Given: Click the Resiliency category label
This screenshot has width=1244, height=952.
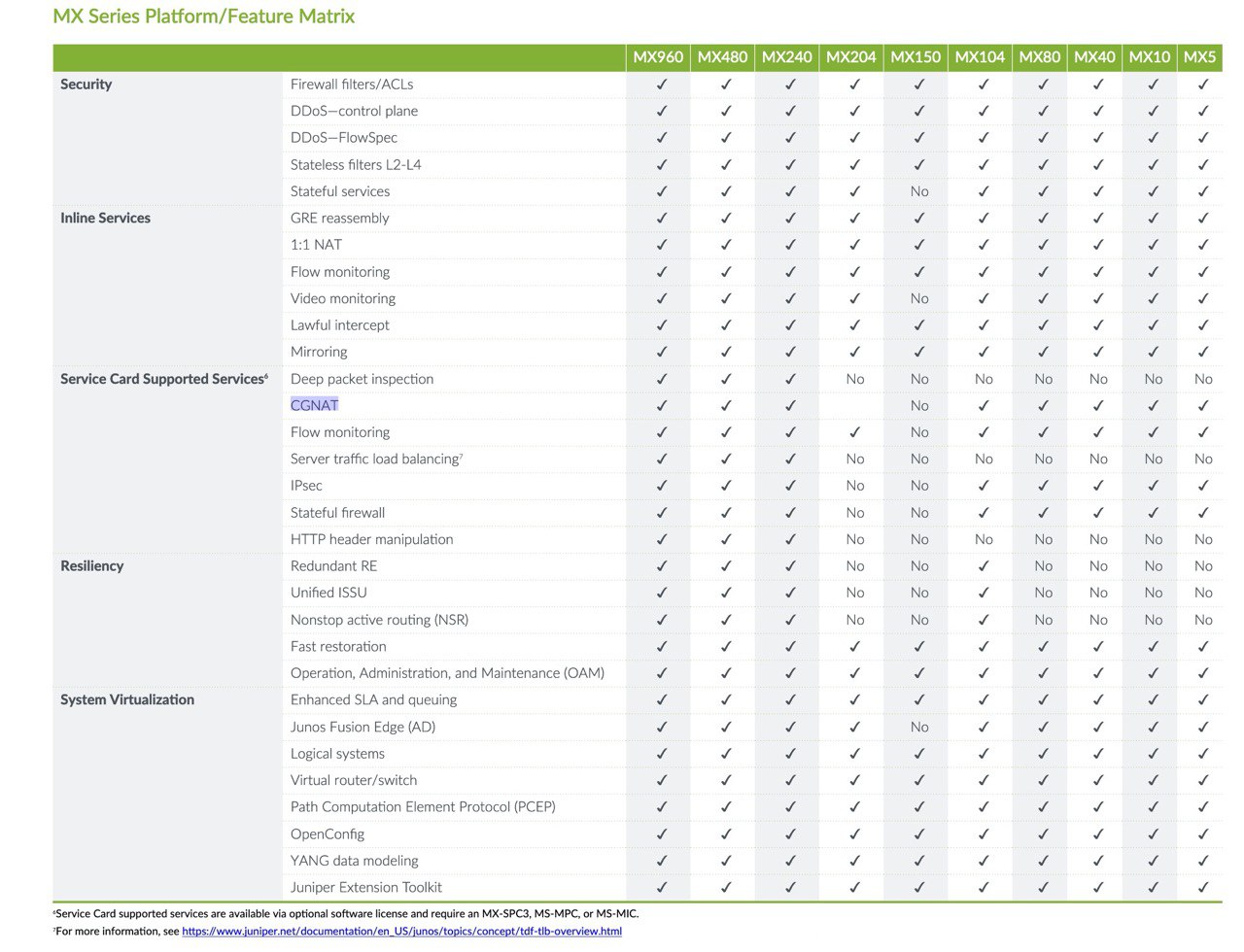Looking at the screenshot, I should tap(91, 565).
